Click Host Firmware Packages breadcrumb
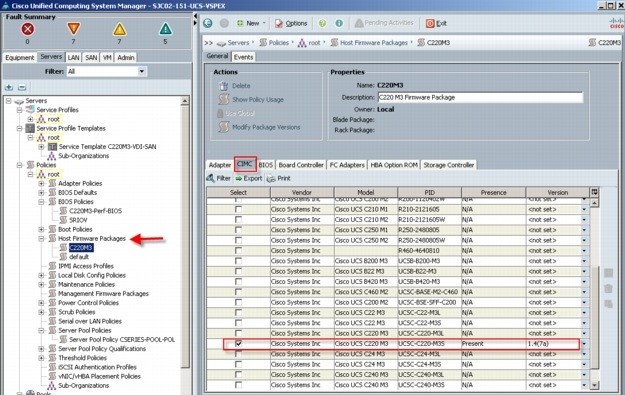Viewport: 625px width, 395px height. [x=373, y=43]
